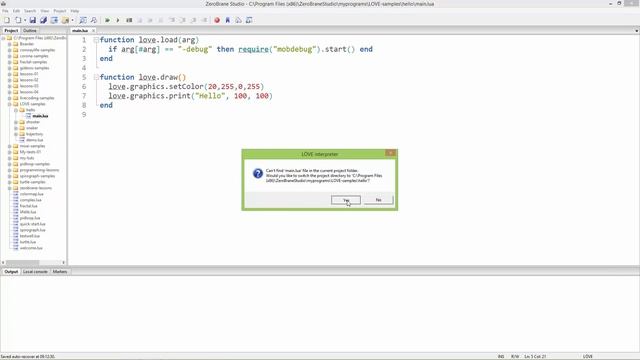Collapse the LOVE-samples folder

pyautogui.click(x=9, y=104)
